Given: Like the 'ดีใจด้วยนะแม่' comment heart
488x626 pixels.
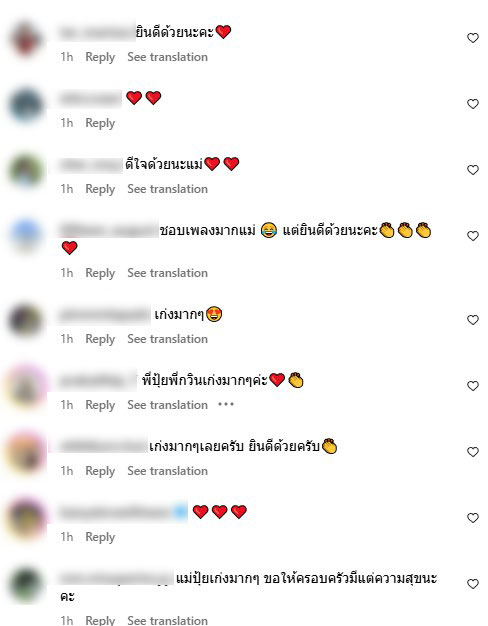Looking at the screenshot, I should click(x=473, y=170).
